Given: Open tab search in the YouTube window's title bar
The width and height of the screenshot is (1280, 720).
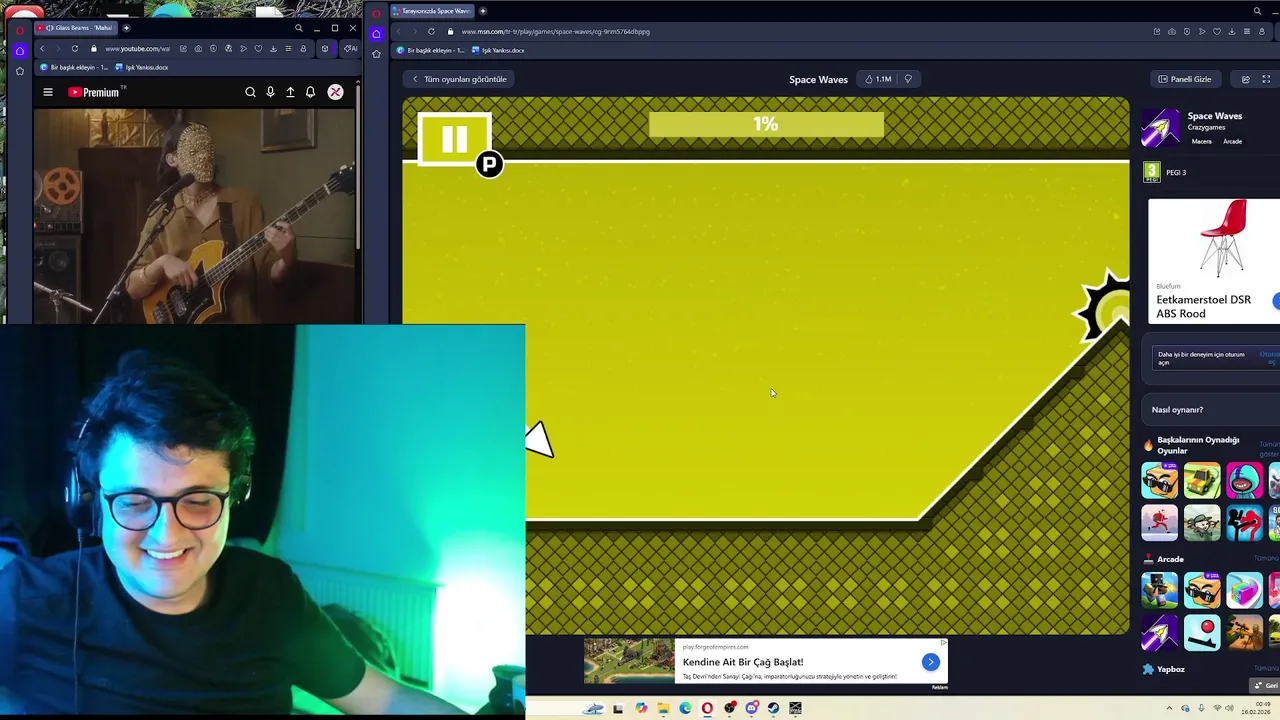Looking at the screenshot, I should [298, 28].
